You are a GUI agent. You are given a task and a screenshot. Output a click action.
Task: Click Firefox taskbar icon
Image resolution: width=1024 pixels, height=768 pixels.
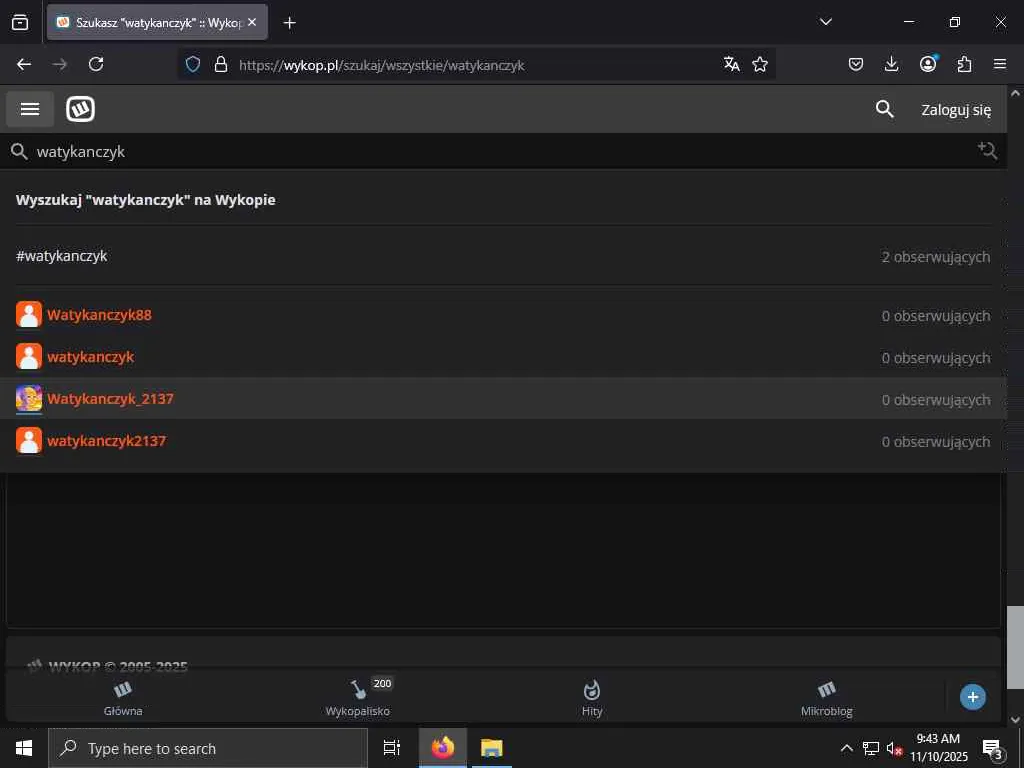click(443, 748)
